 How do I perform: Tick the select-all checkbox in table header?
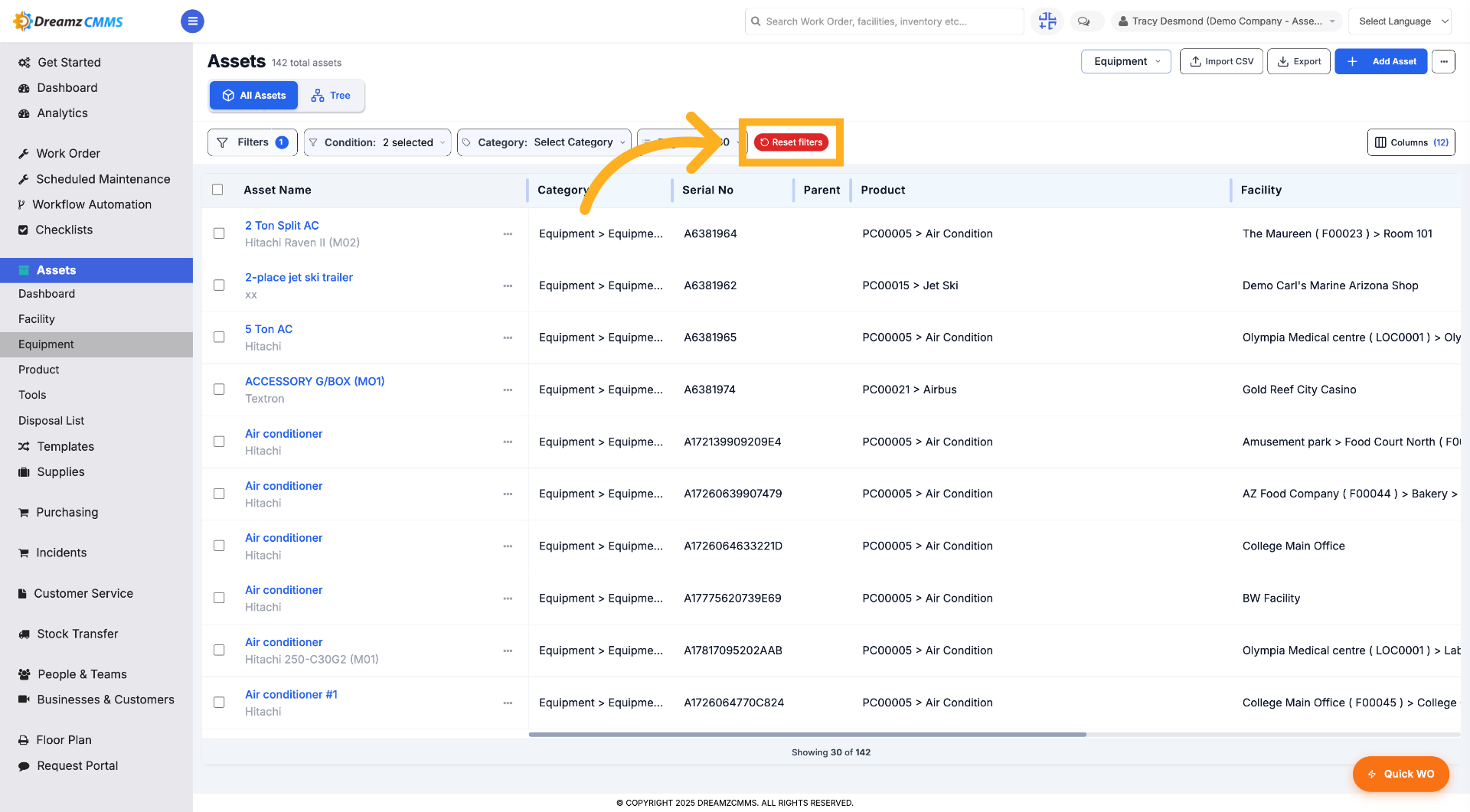coord(217,190)
